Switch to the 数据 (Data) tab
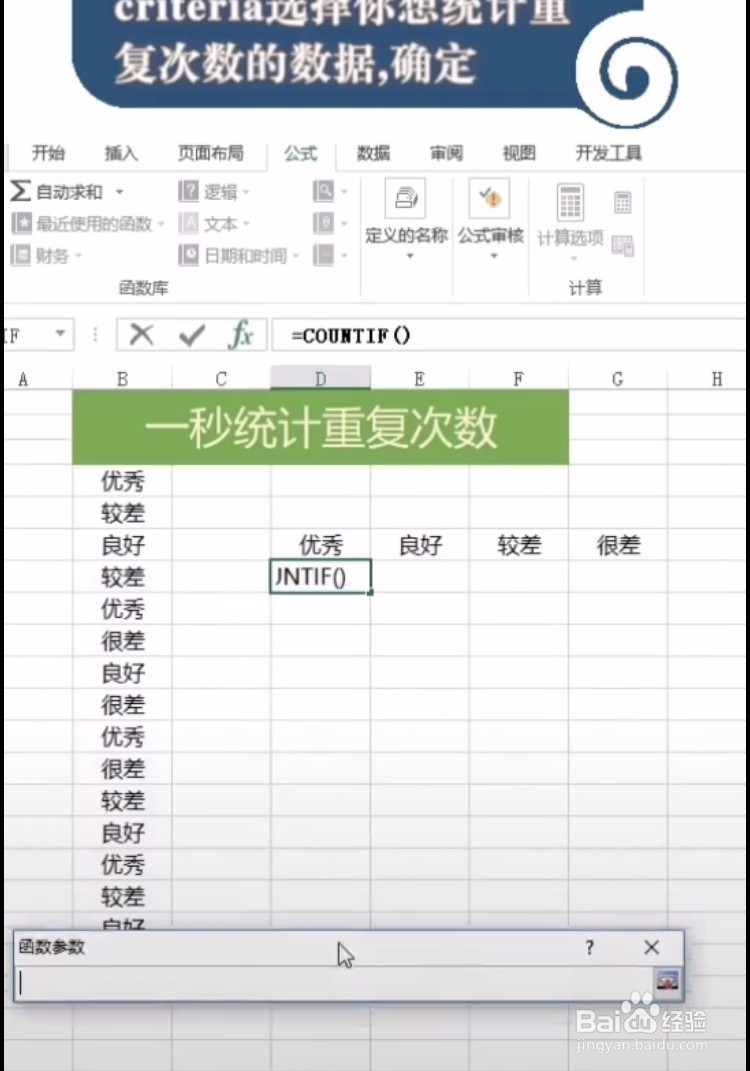 pos(374,153)
